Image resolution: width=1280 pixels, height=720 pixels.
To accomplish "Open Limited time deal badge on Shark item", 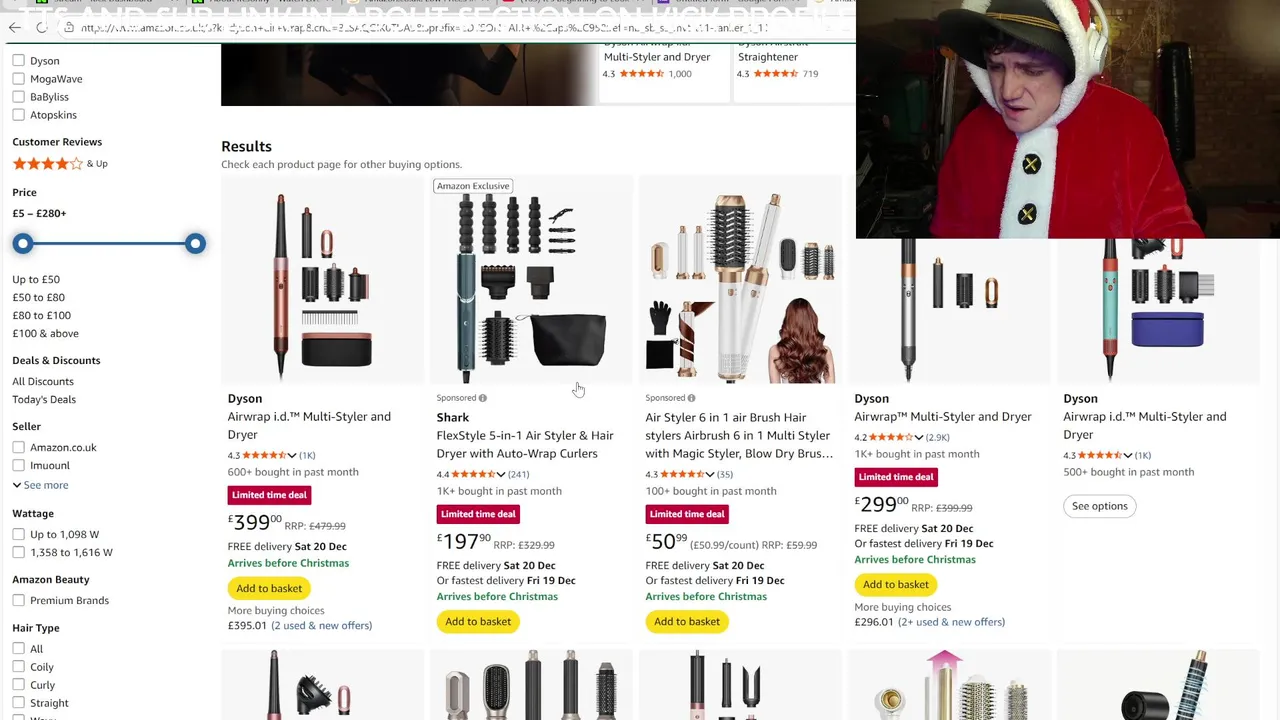I will tap(478, 514).
